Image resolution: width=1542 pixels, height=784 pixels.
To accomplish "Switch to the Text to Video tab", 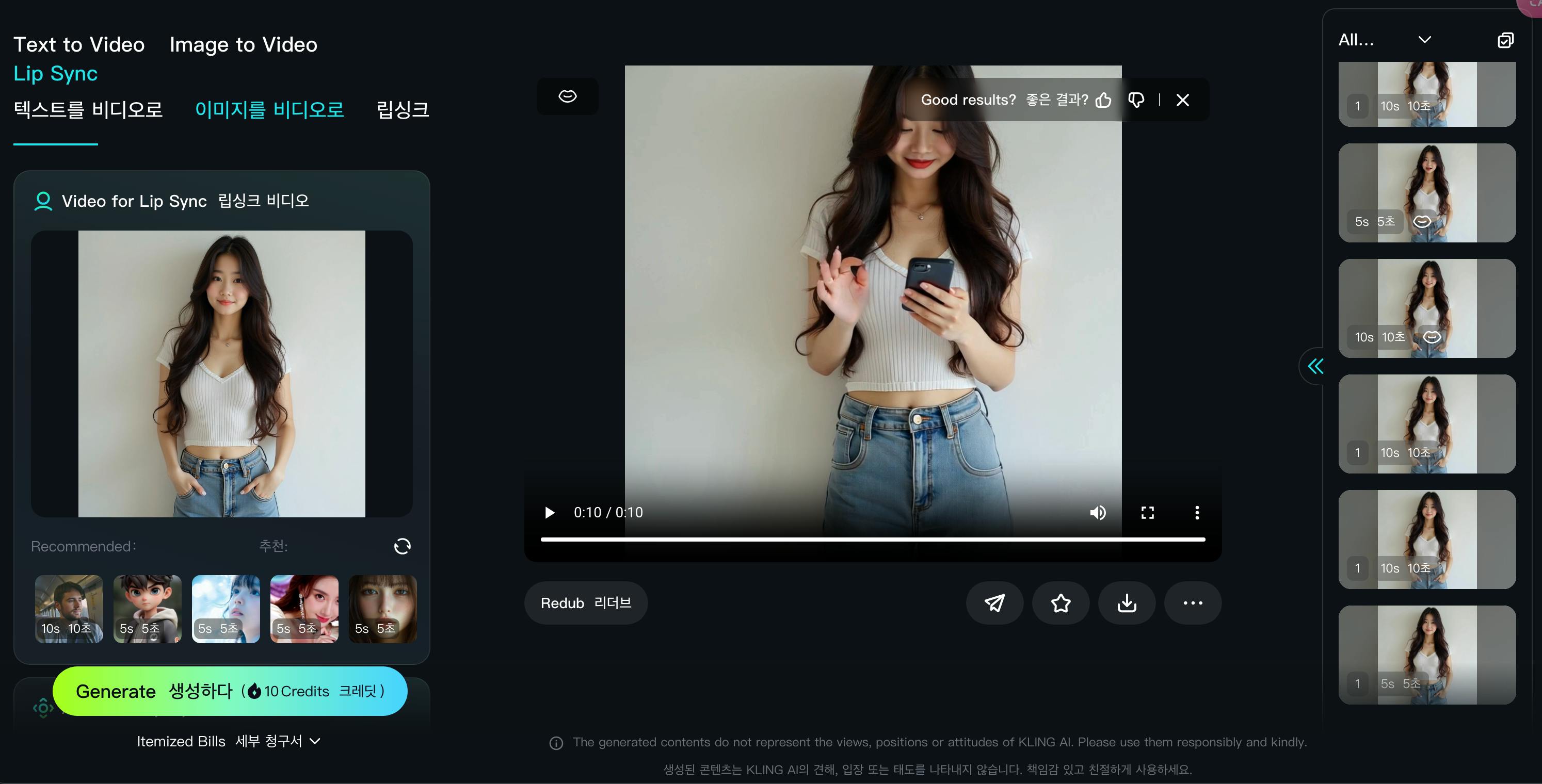I will coord(79,44).
